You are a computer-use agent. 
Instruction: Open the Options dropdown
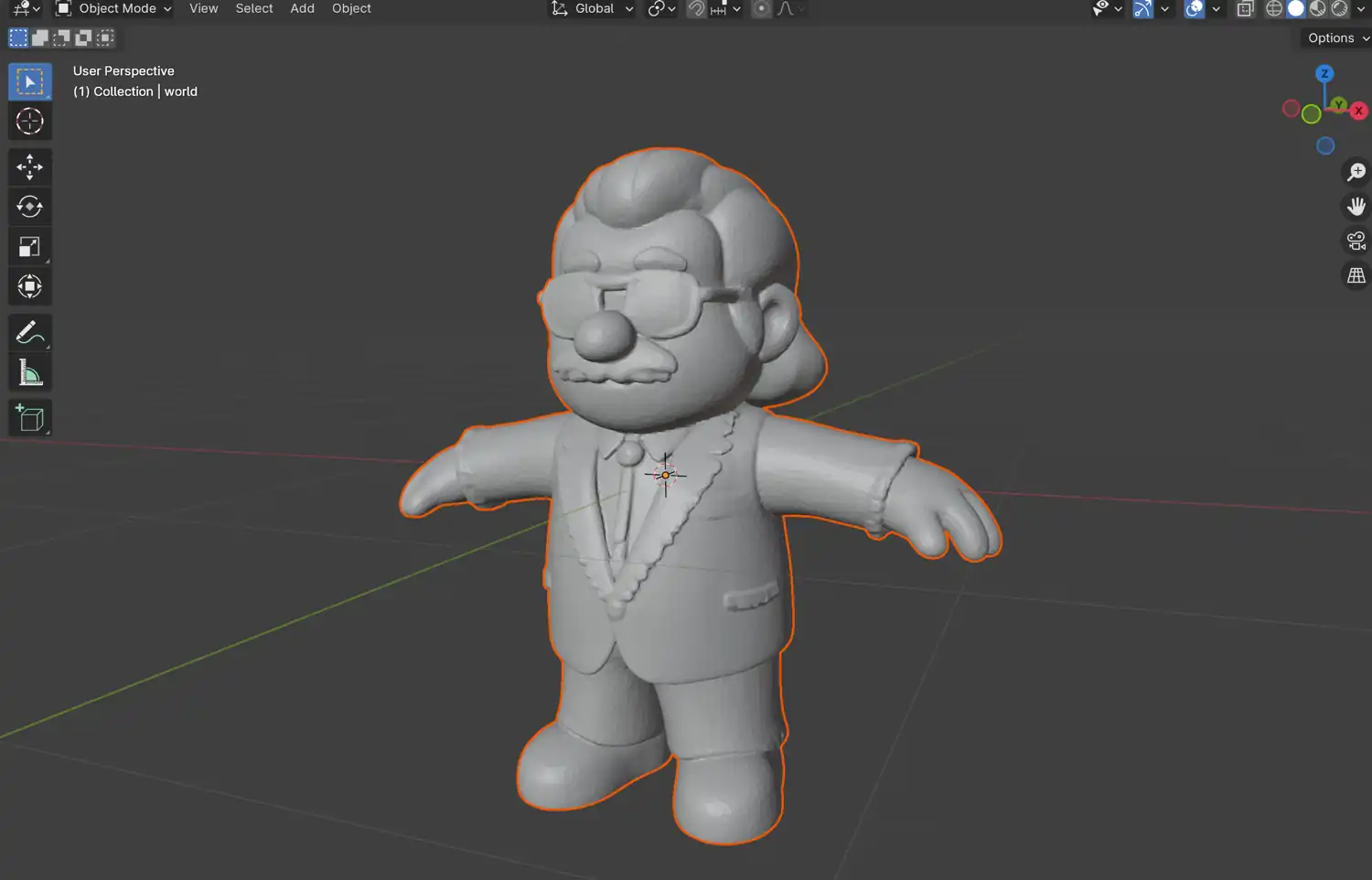[1337, 38]
